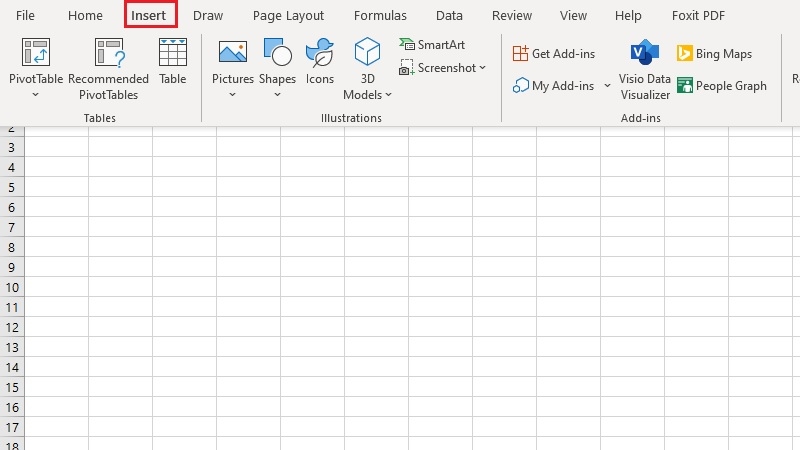Select the Insert tab
Image resolution: width=800 pixels, height=450 pixels.
tap(148, 15)
